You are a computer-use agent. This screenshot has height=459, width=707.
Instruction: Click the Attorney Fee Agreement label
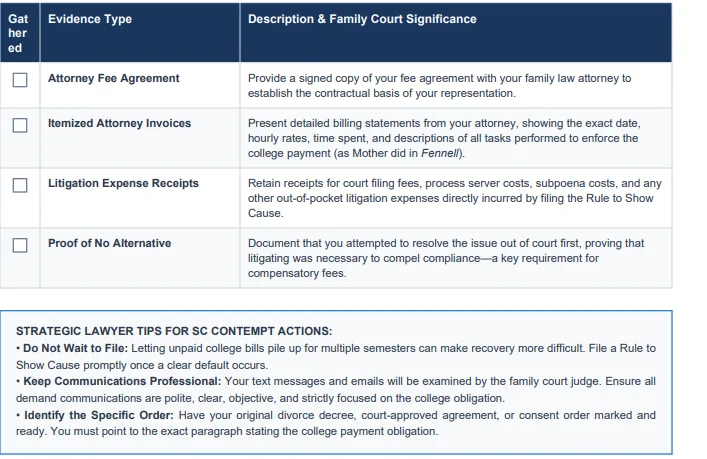pos(114,78)
